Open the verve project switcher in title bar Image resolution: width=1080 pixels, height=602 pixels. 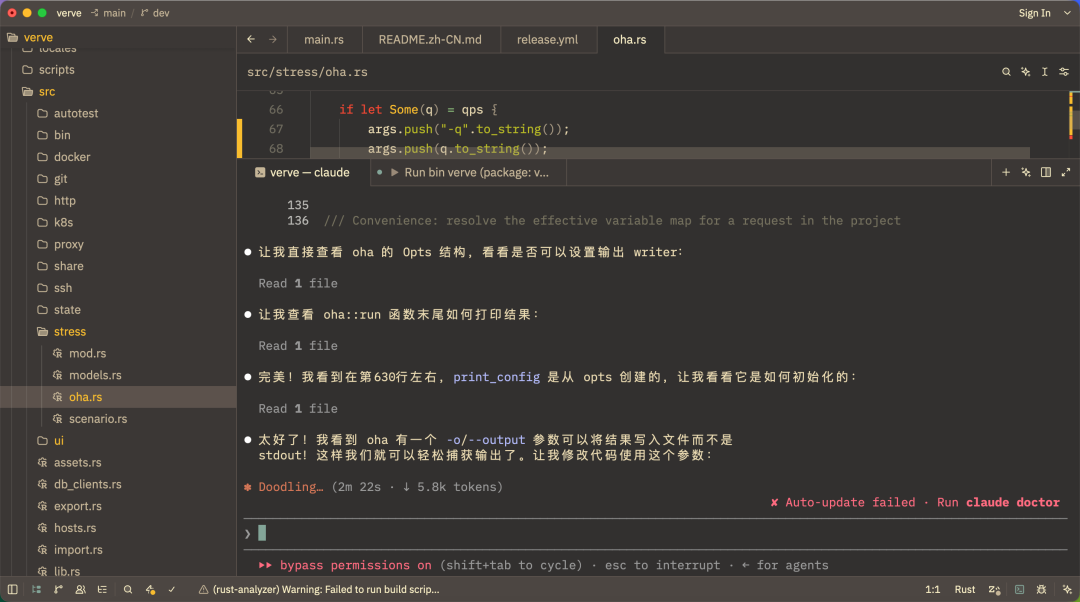tap(69, 13)
